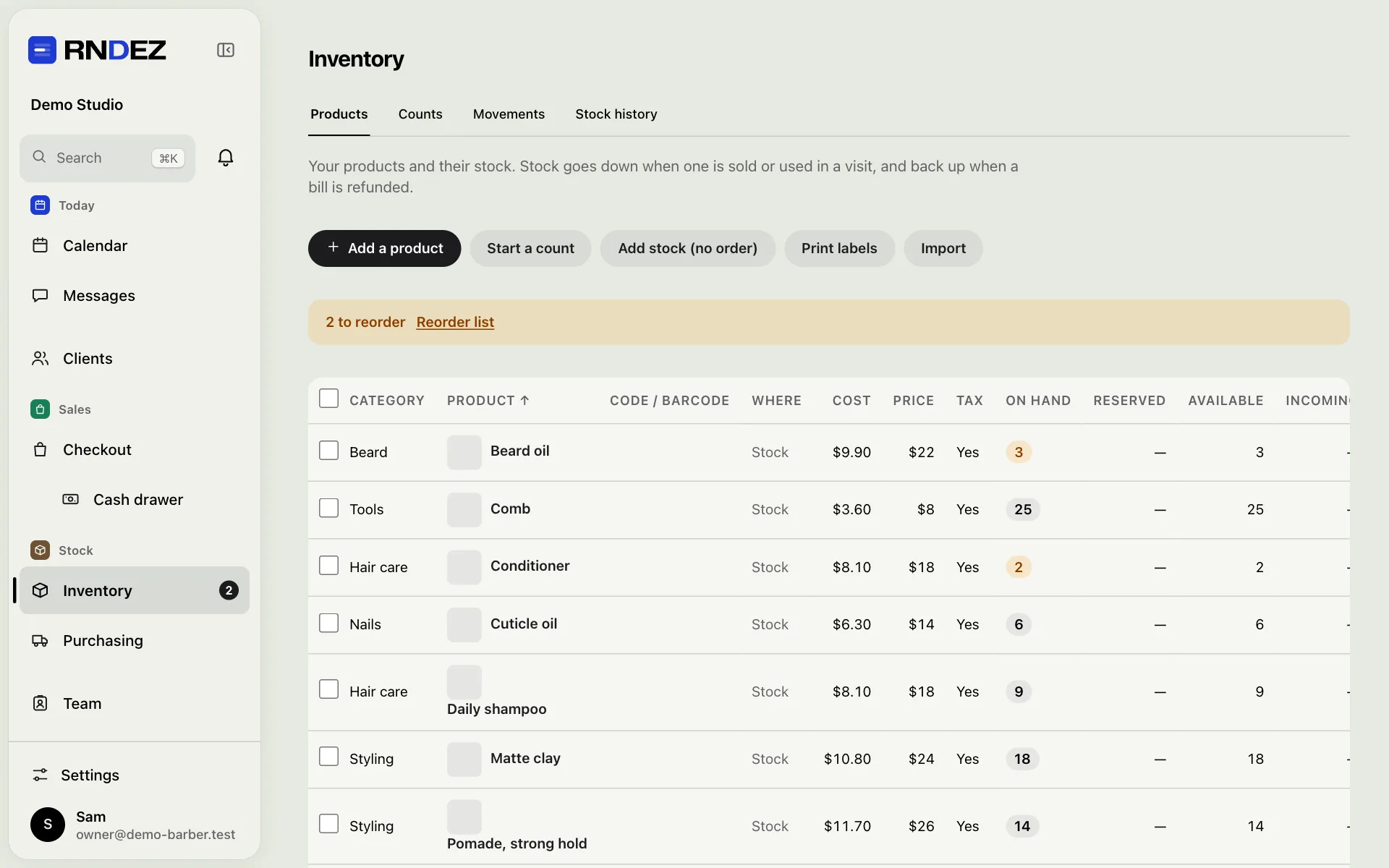Tick the Matte clay row checkbox
Screen dimensions: 1389x868
click(329, 757)
